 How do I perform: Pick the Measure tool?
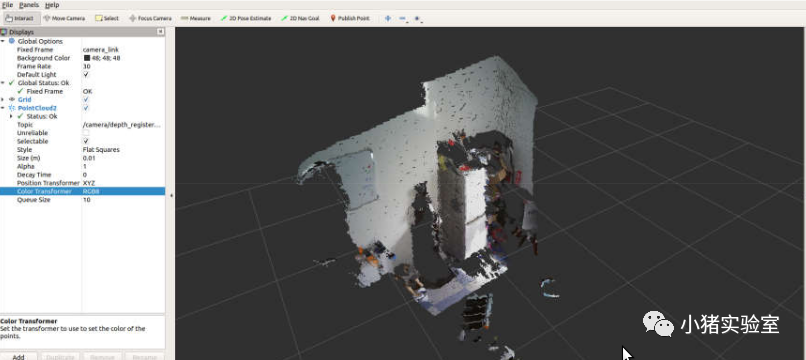coord(195,18)
